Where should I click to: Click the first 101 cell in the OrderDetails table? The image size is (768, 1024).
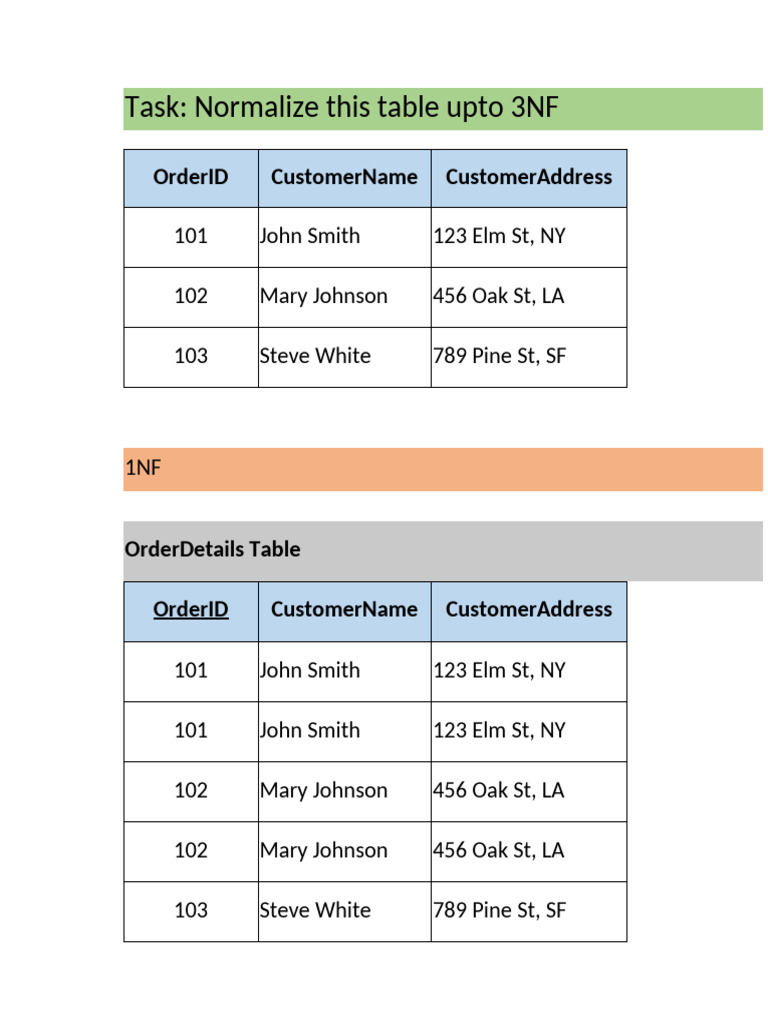(191, 671)
